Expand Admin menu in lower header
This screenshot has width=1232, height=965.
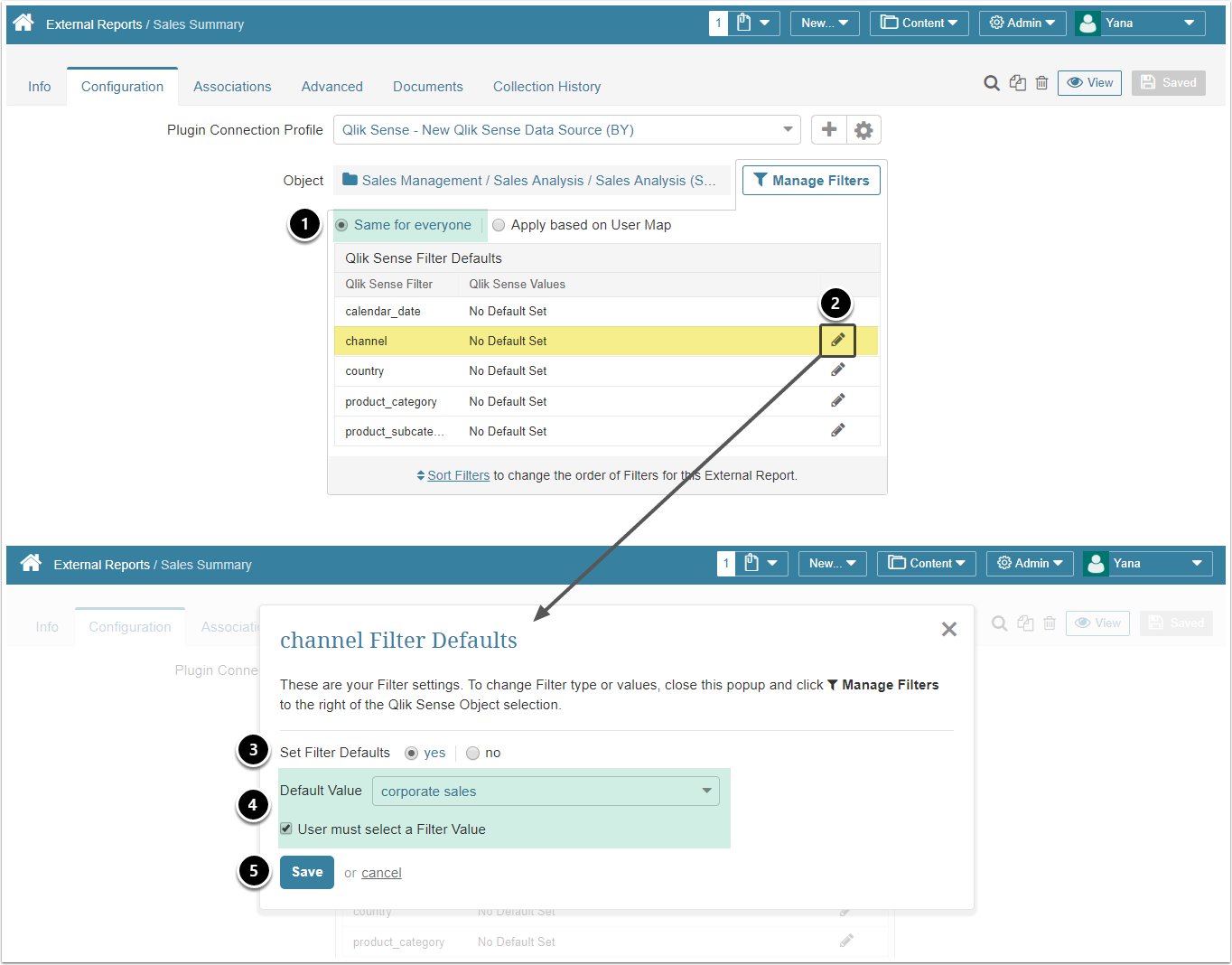[x=1030, y=564]
